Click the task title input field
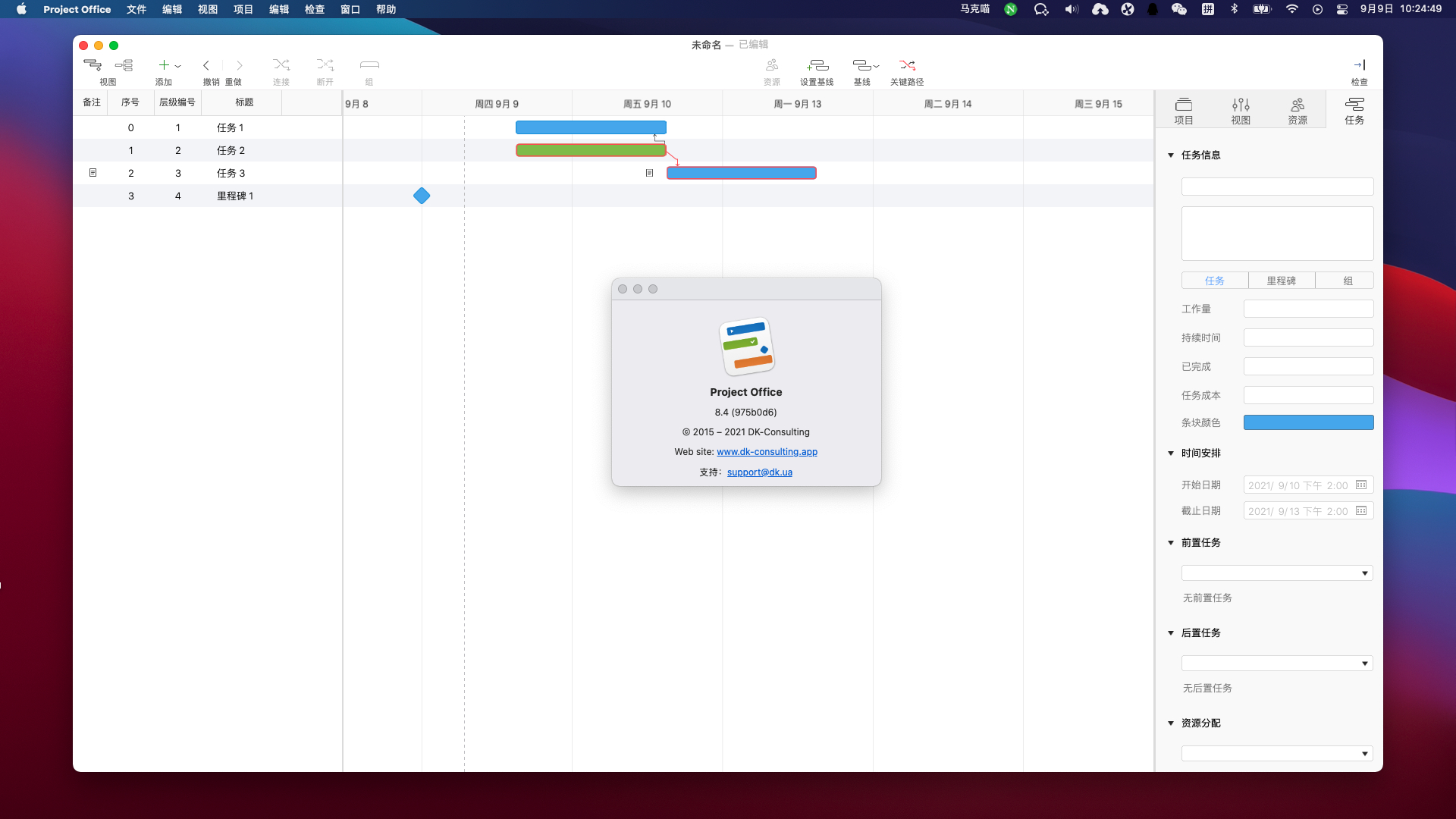Screen dimensions: 1456x819 [1277, 187]
